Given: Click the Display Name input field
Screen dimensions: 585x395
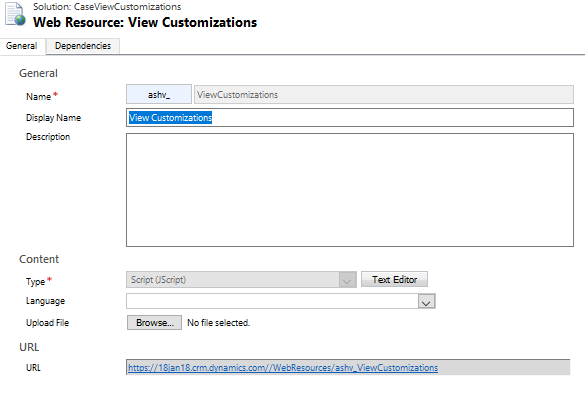Looking at the screenshot, I should tap(350, 117).
